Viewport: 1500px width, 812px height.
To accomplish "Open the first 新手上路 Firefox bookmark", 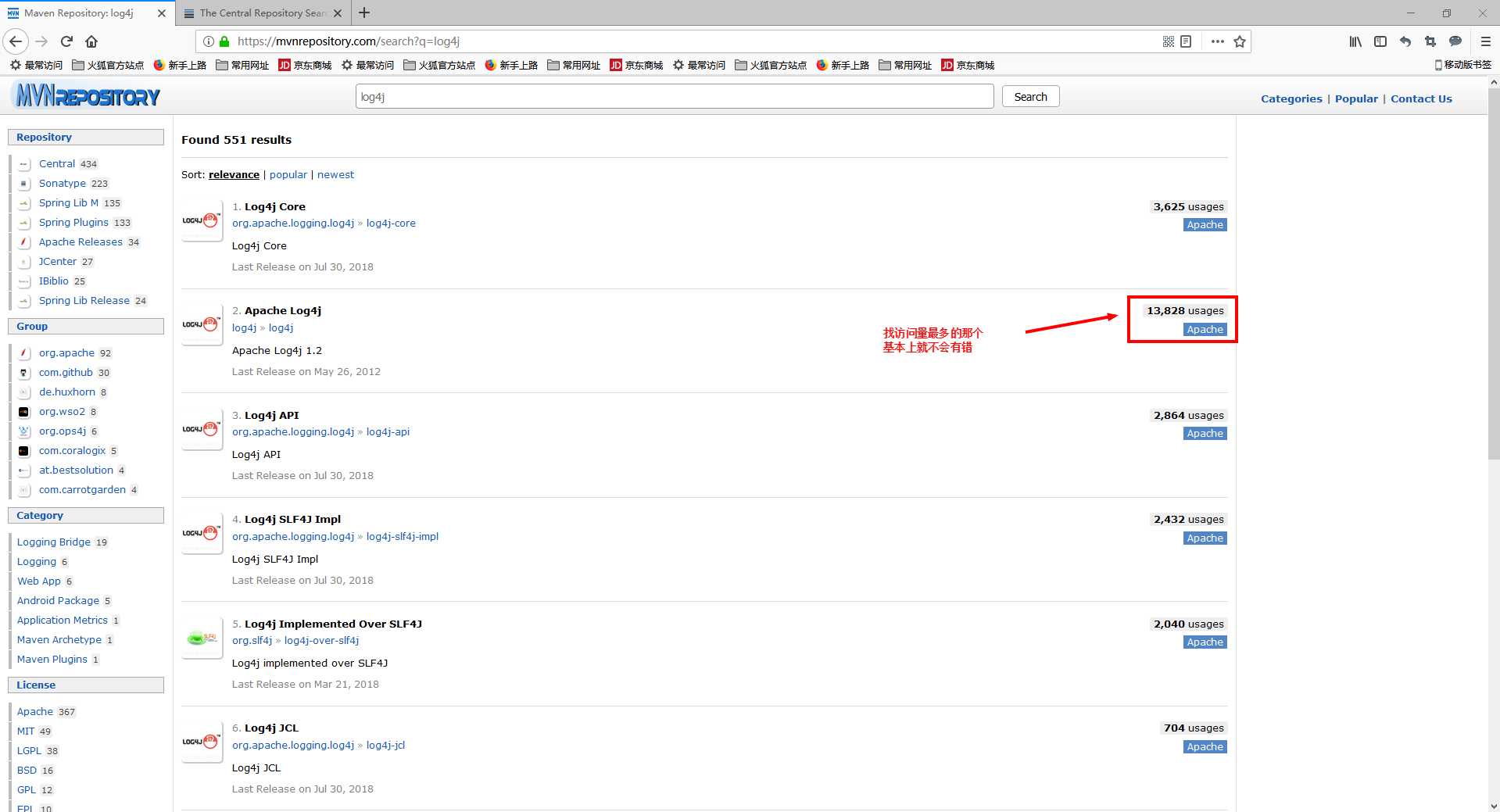I will [180, 65].
